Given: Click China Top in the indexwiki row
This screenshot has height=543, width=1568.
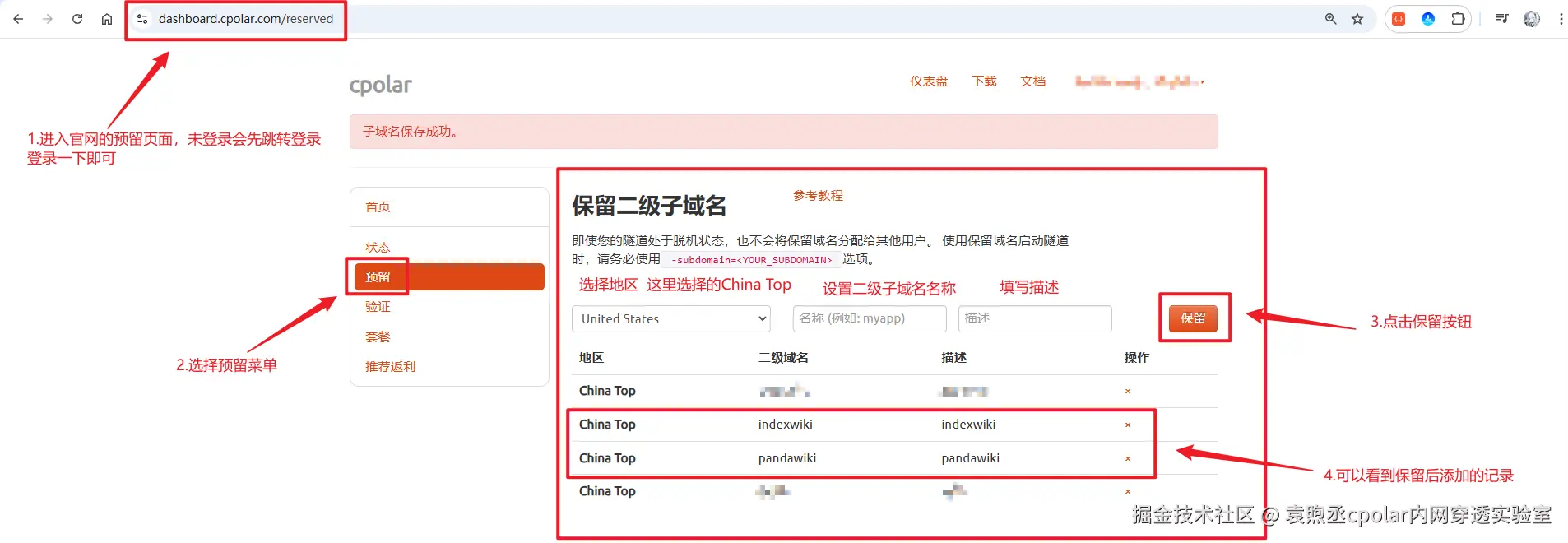Looking at the screenshot, I should click(x=607, y=425).
